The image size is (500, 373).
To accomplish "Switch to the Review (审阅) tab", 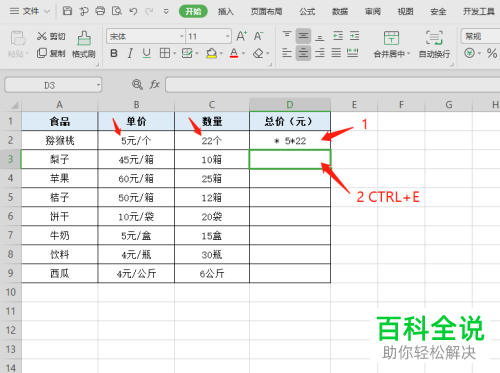I will pyautogui.click(x=373, y=12).
